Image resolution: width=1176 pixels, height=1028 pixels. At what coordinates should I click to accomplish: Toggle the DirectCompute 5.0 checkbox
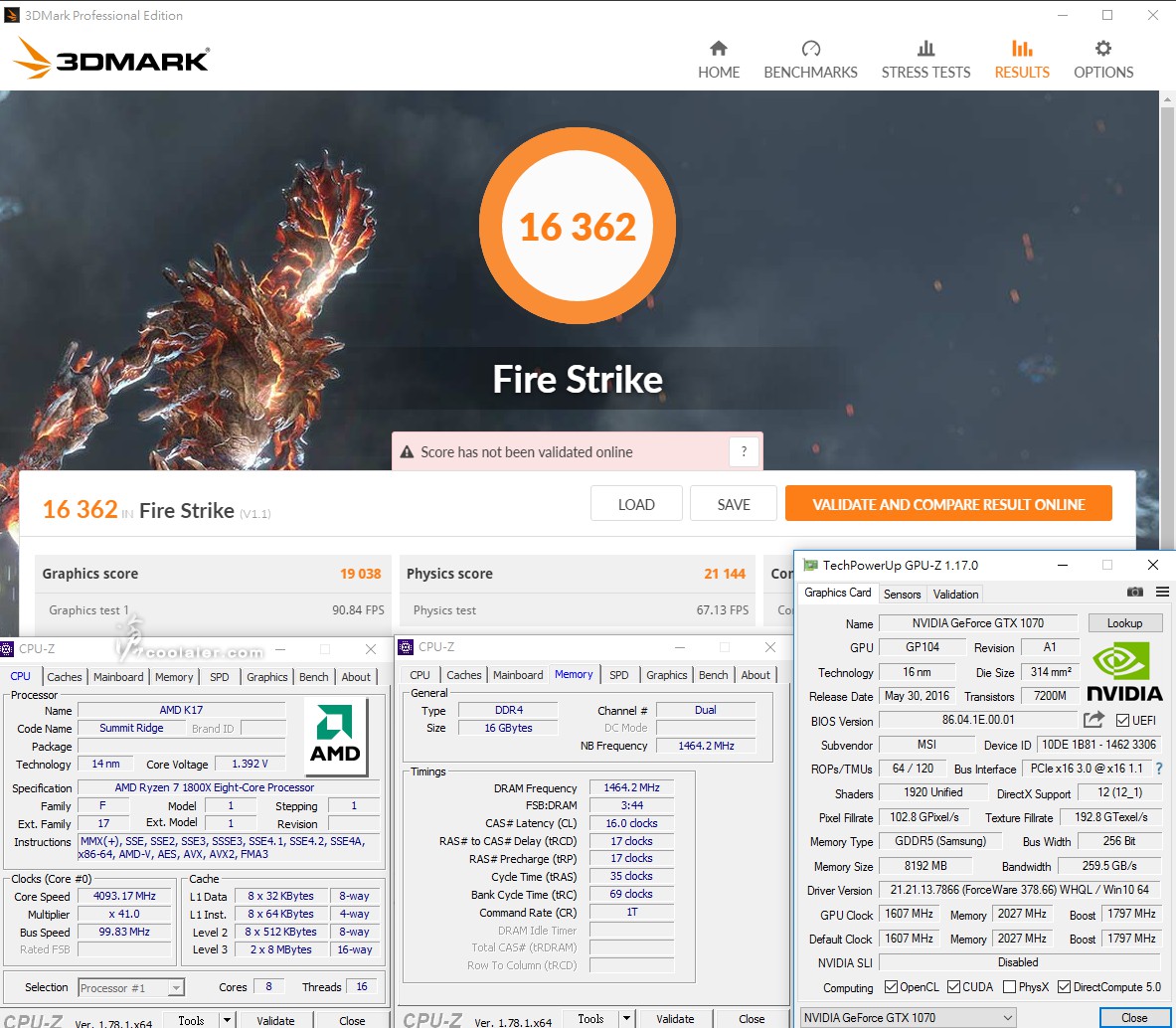pos(1065,987)
